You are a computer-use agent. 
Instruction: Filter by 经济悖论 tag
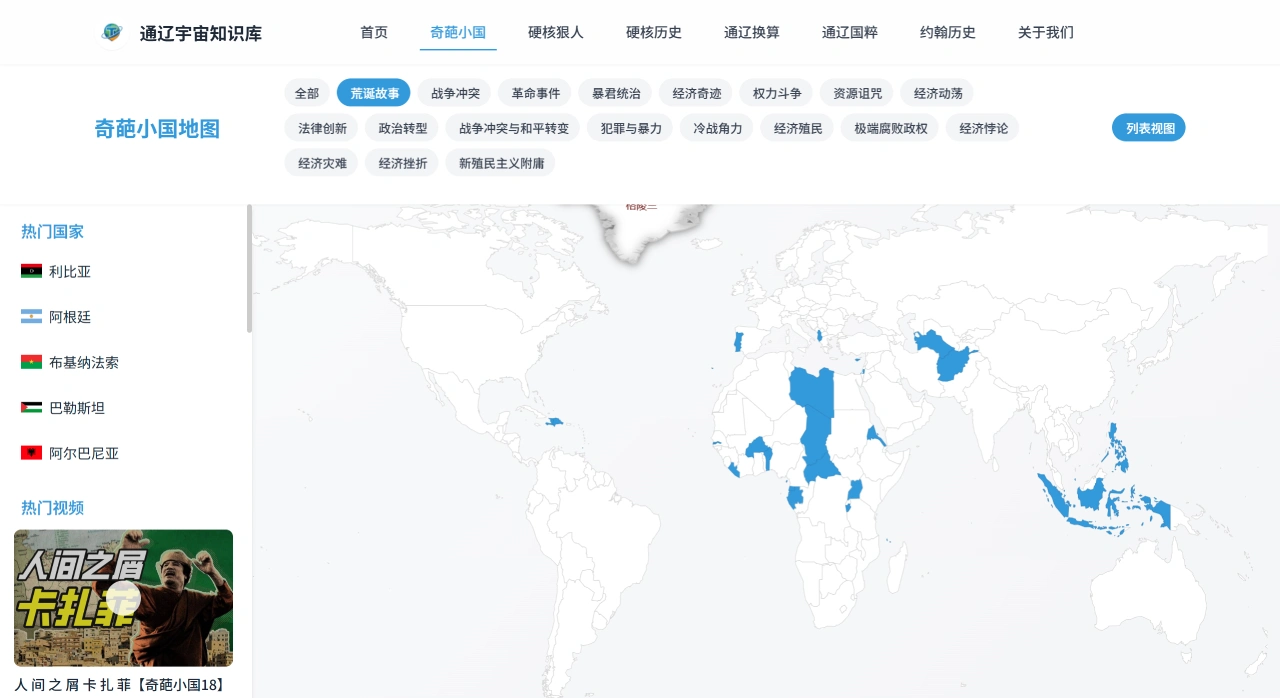[983, 128]
